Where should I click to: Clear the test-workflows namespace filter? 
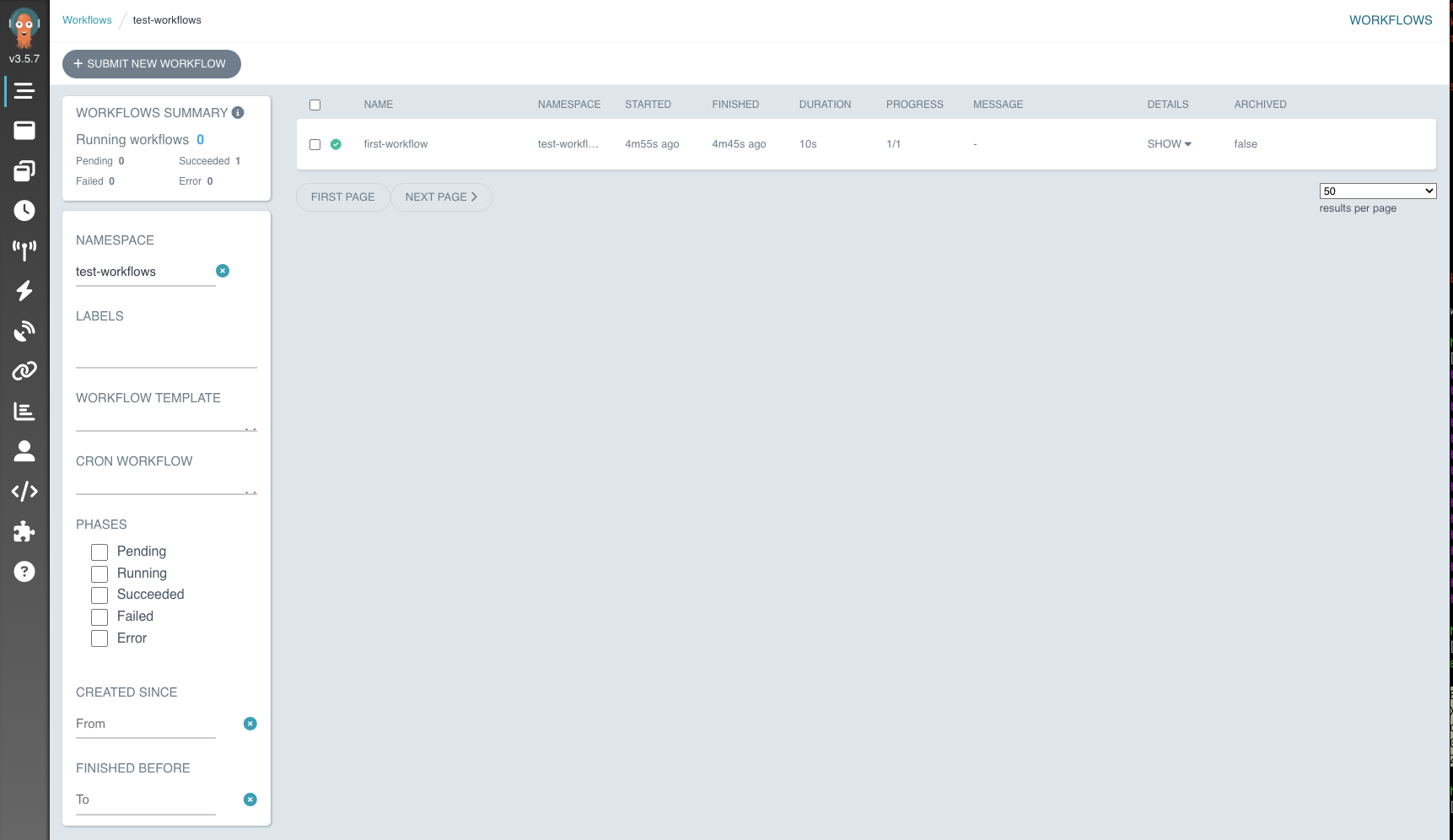coord(223,271)
